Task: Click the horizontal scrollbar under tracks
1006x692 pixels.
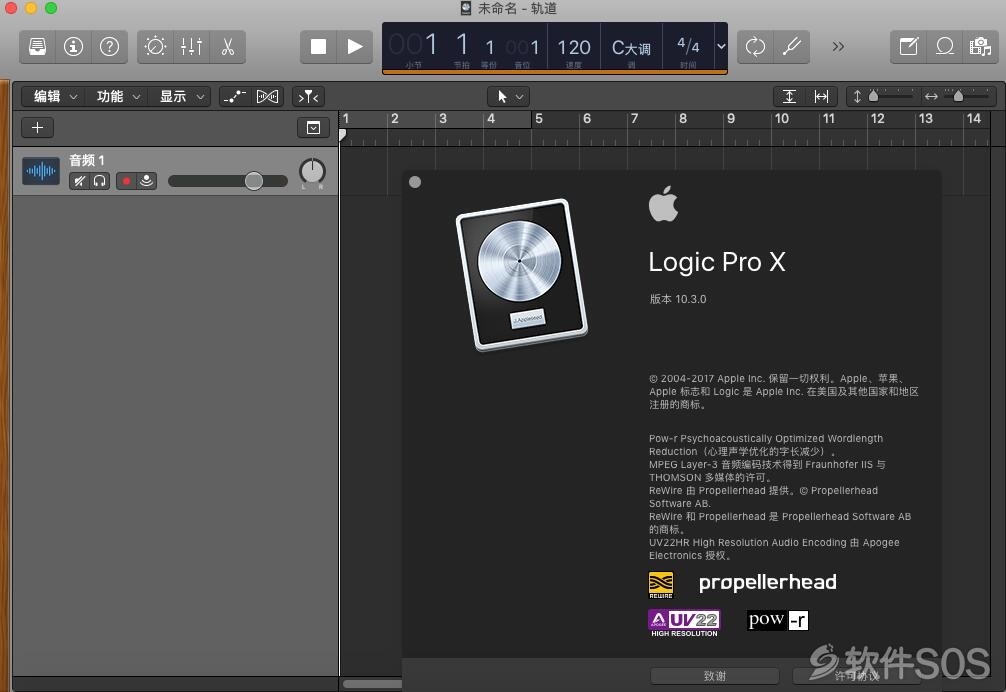Action: (373, 684)
